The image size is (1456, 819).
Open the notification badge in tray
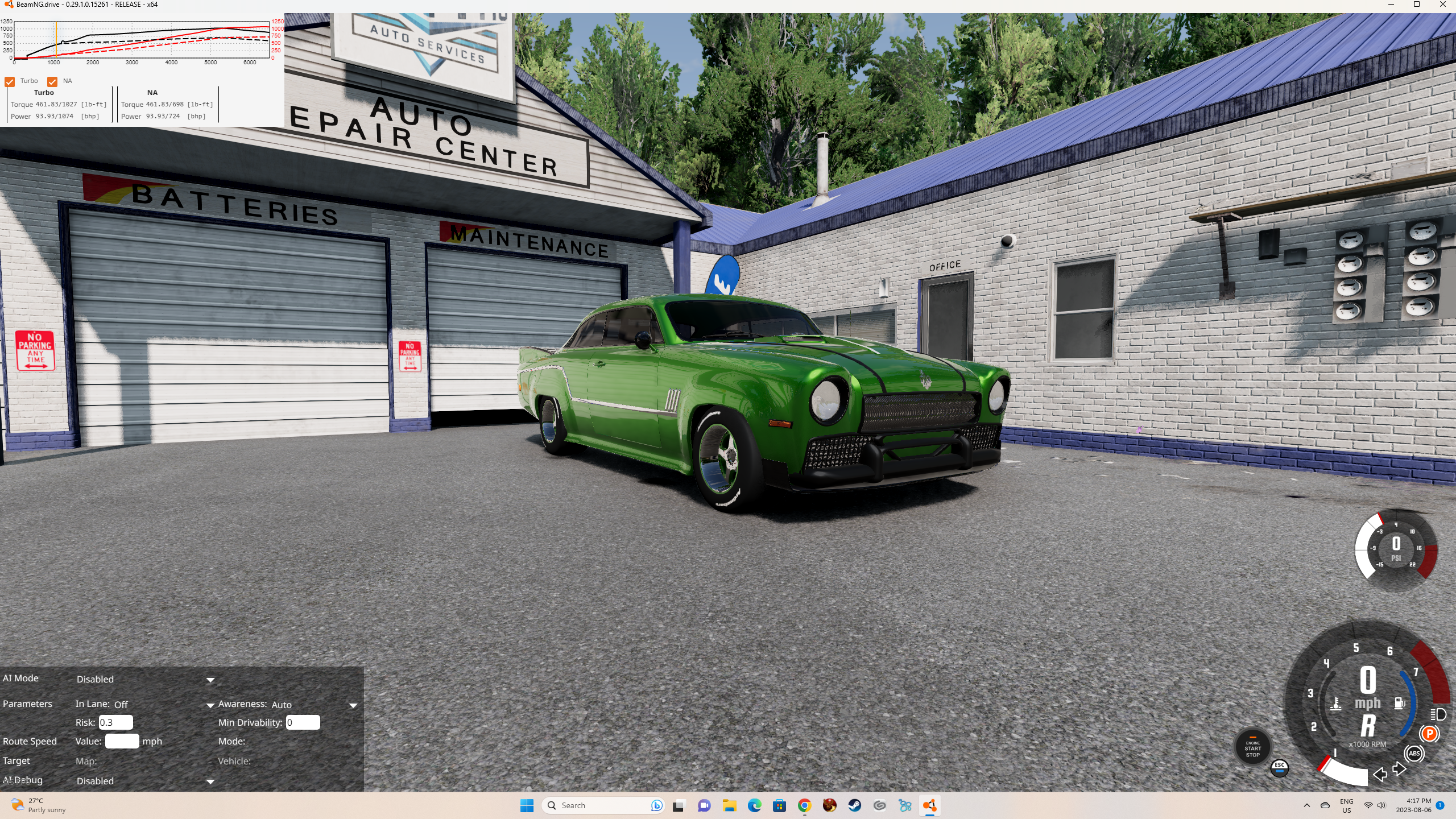click(x=1440, y=805)
